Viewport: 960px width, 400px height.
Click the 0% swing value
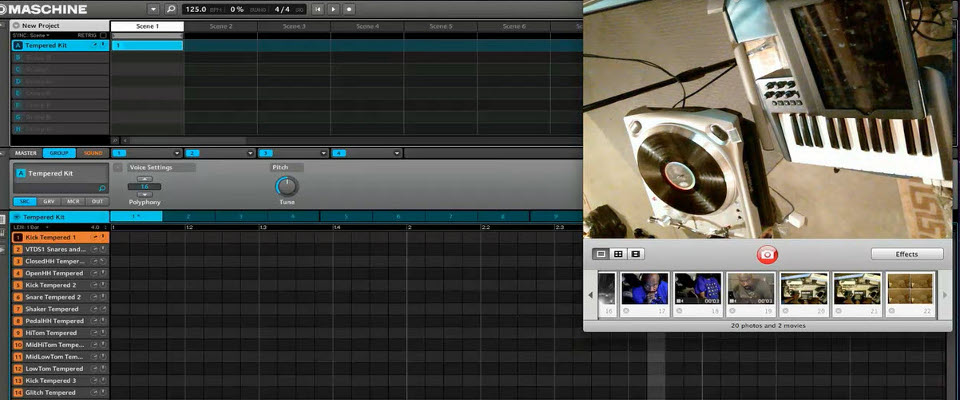point(237,9)
